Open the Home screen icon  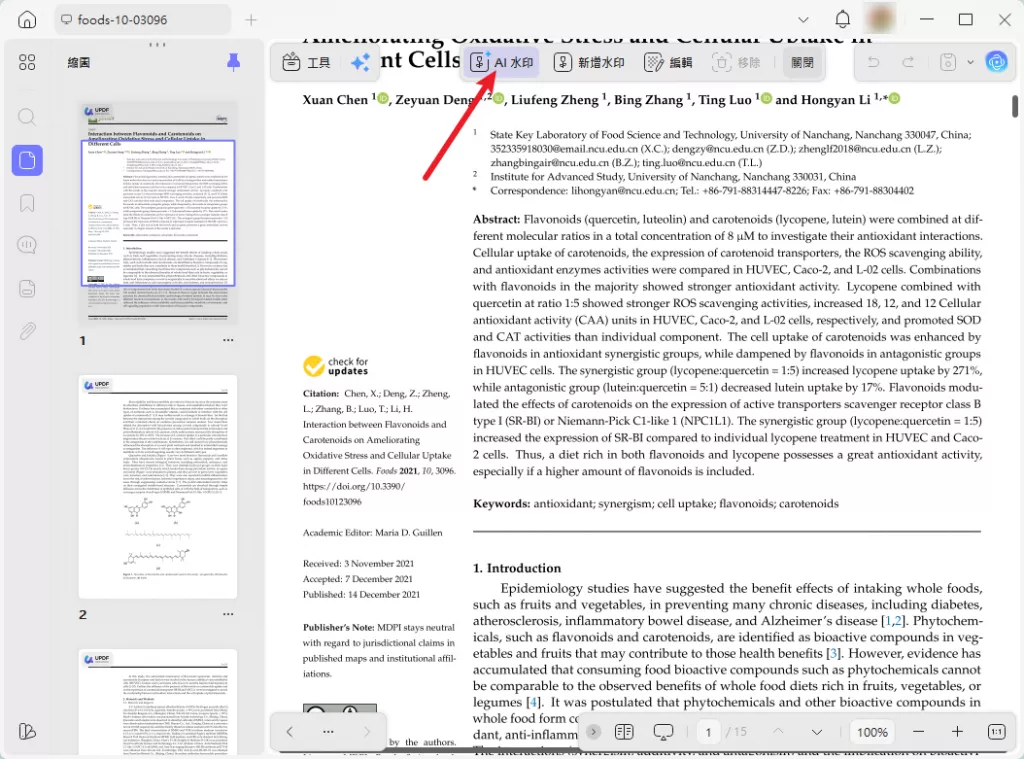coord(27,20)
